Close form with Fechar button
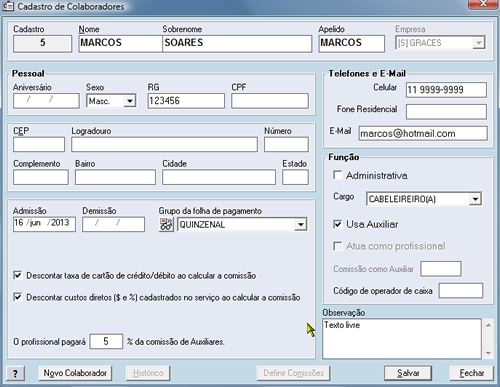Image resolution: width=500 pixels, height=387 pixels. coord(471,373)
